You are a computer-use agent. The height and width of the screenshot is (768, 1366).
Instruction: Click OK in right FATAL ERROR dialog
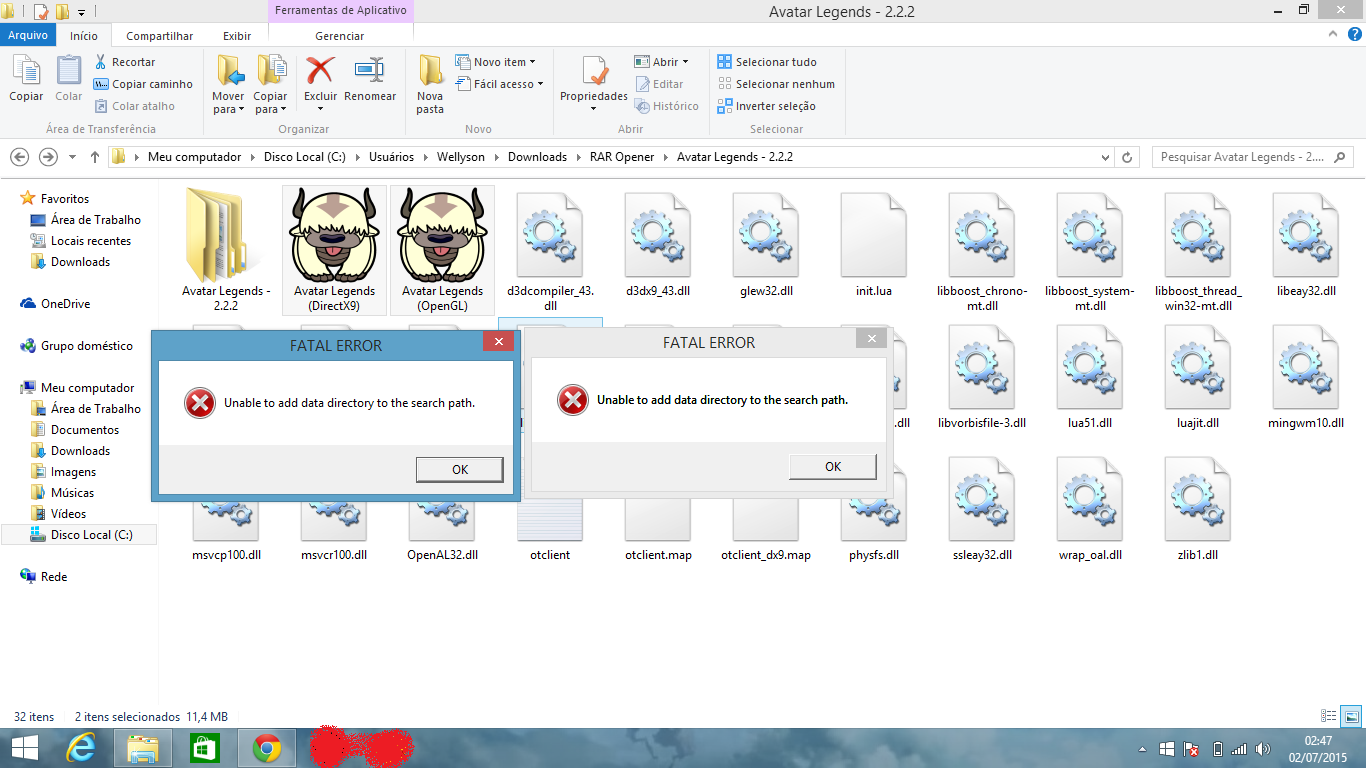[x=833, y=466]
